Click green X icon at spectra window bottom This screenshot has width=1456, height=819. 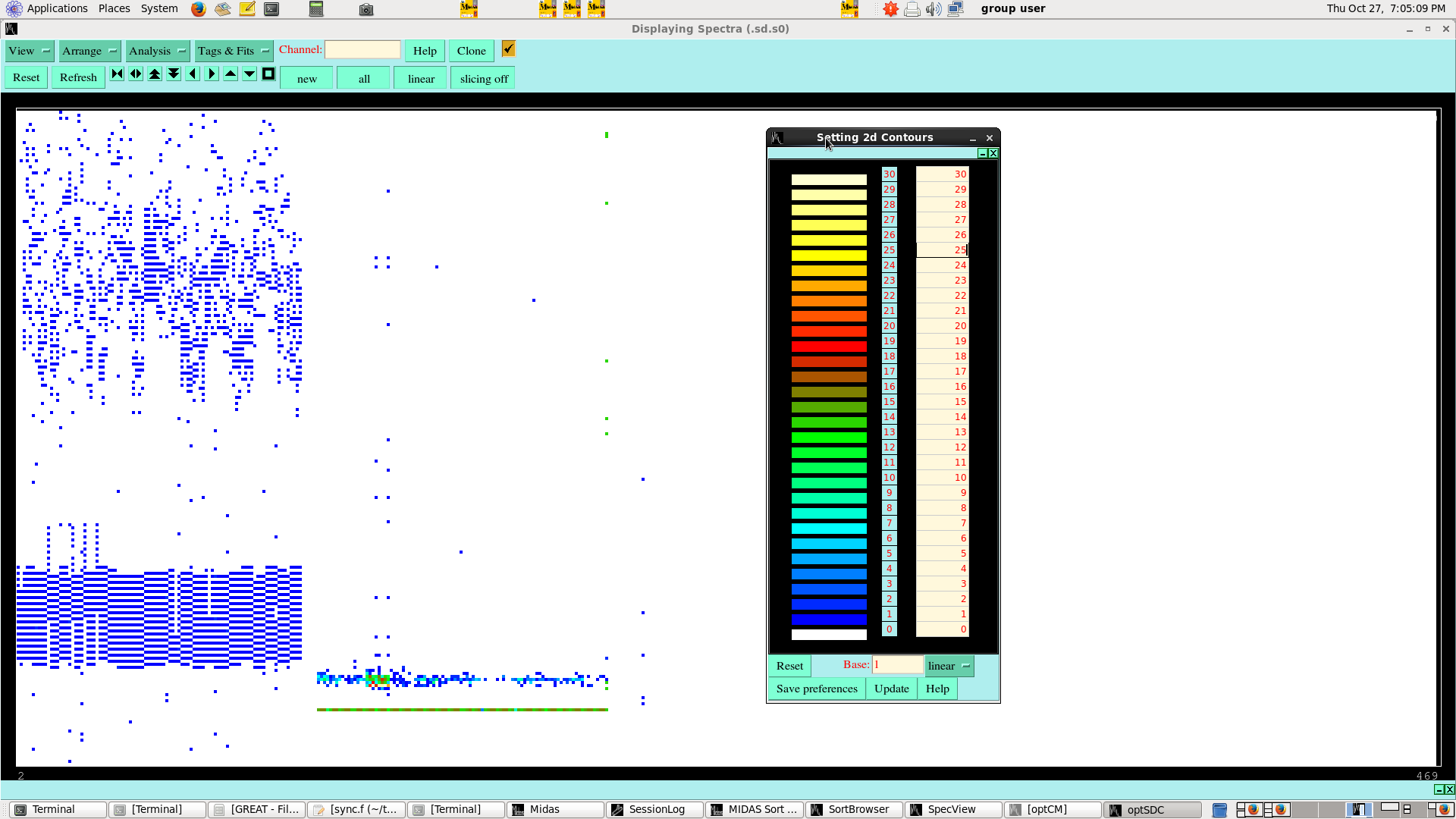[x=1449, y=789]
